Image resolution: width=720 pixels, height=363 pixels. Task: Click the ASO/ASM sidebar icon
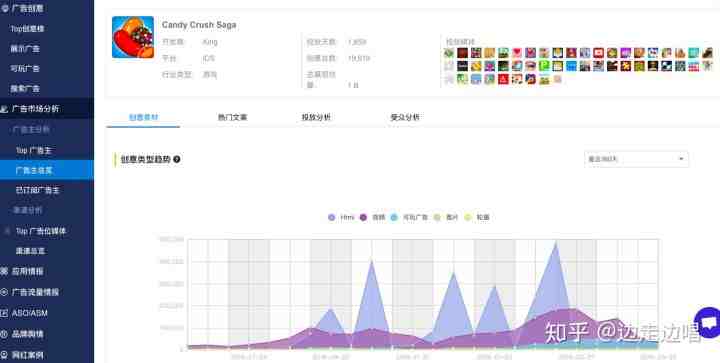point(4,313)
